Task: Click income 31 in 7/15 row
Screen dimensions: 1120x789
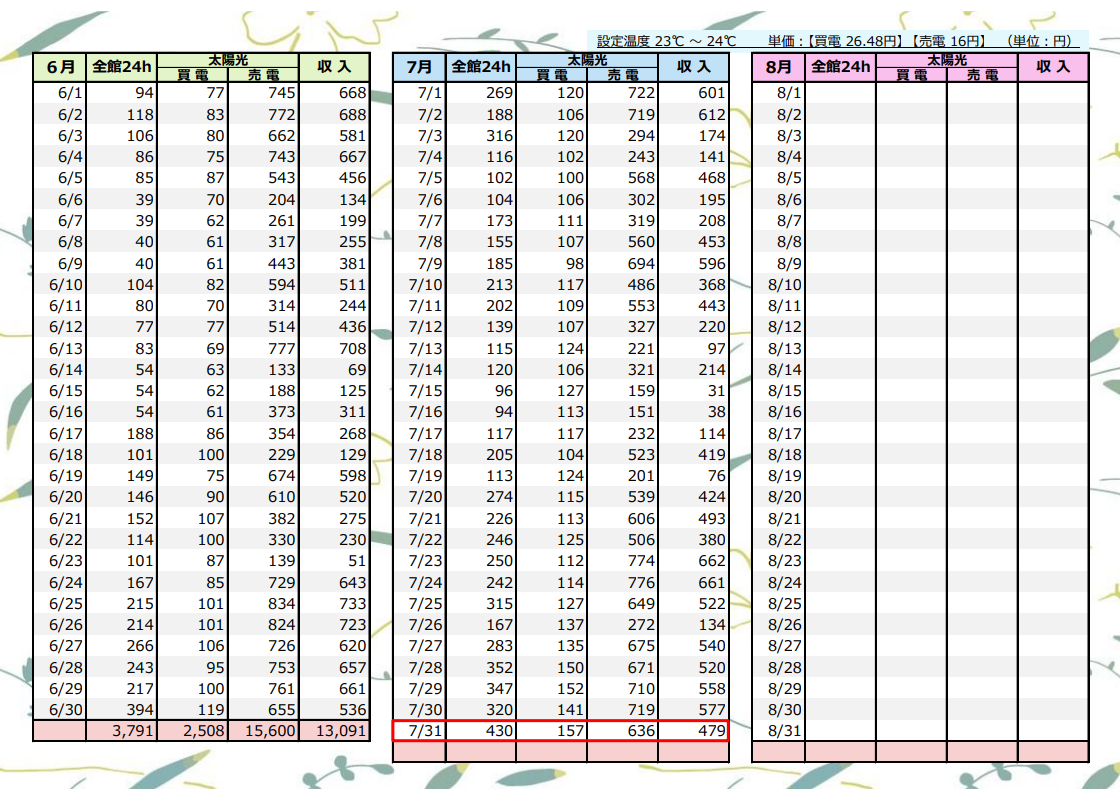Action: coord(693,391)
